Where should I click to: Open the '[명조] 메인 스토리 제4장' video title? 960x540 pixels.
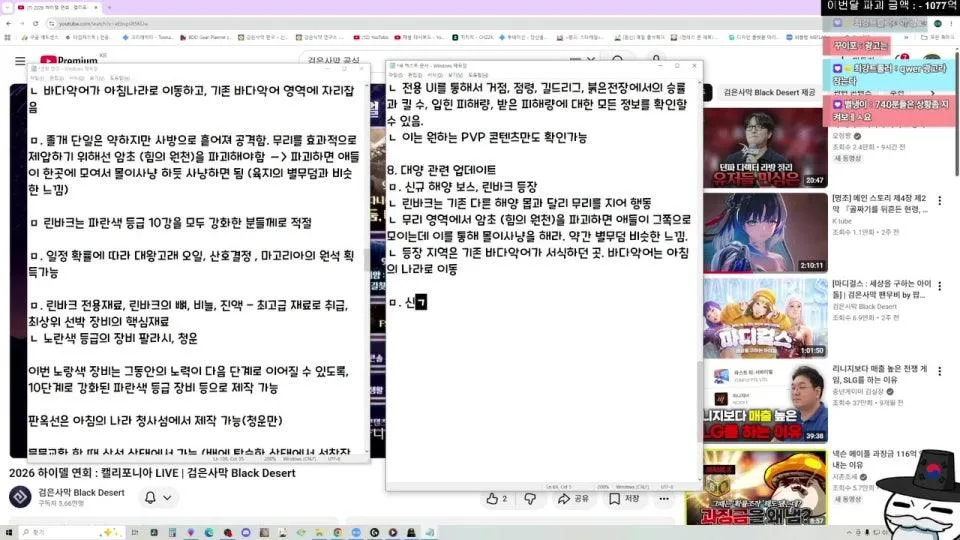[880, 203]
